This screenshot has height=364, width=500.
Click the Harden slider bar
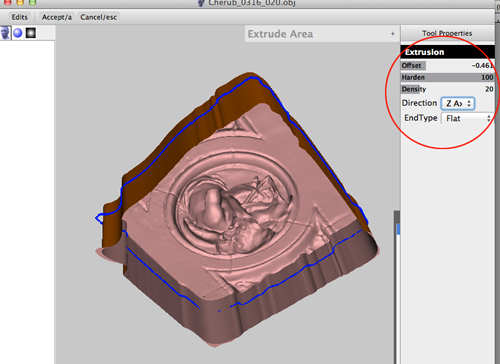[447, 77]
